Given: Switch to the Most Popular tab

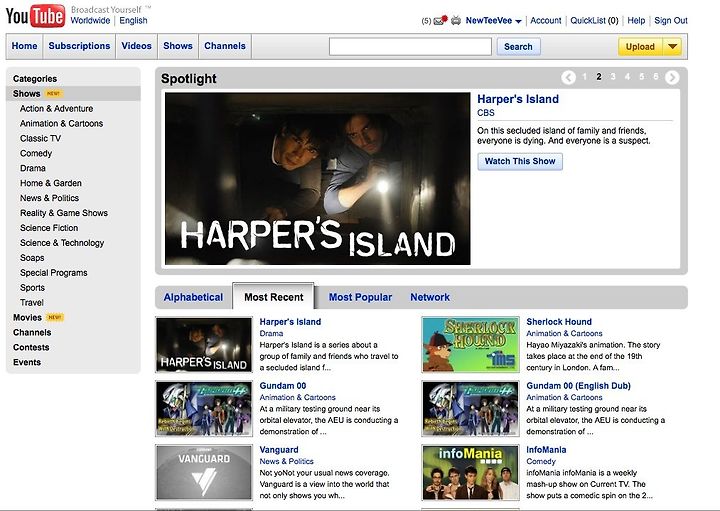Looking at the screenshot, I should pyautogui.click(x=360, y=297).
